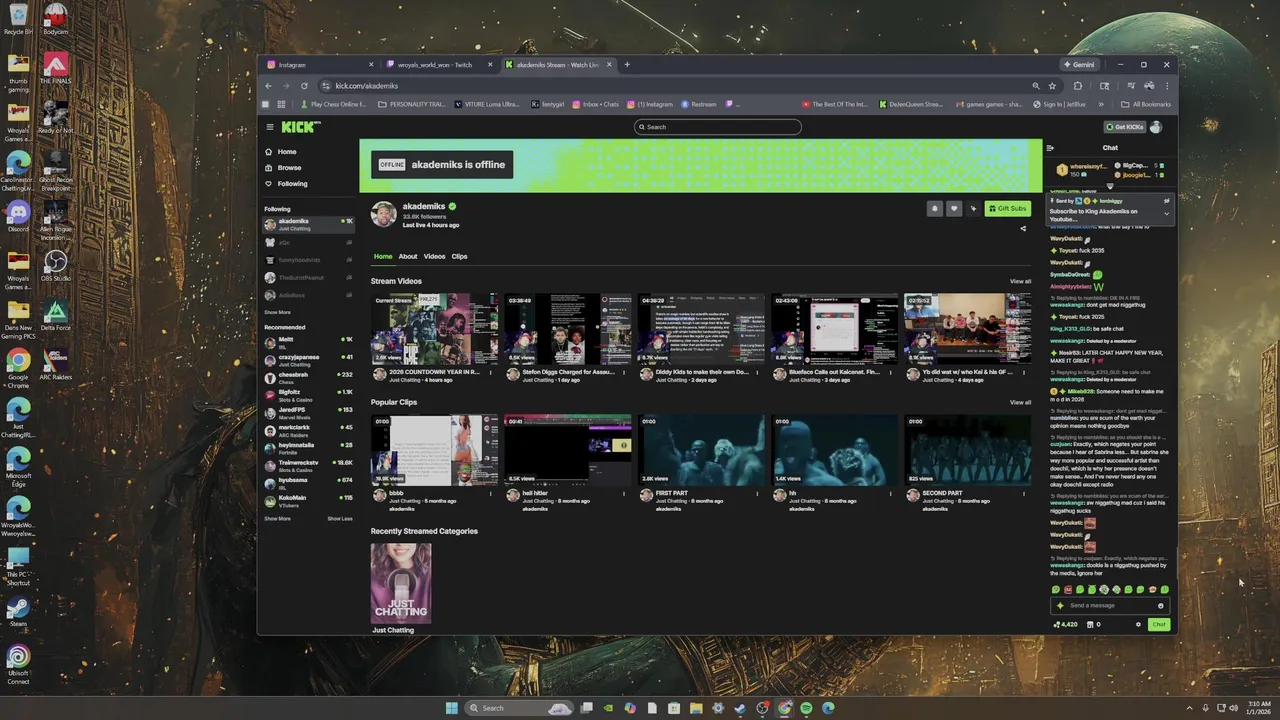This screenshot has width=1280, height=720.
Task: Switch to About tab on channel
Action: [x=408, y=256]
